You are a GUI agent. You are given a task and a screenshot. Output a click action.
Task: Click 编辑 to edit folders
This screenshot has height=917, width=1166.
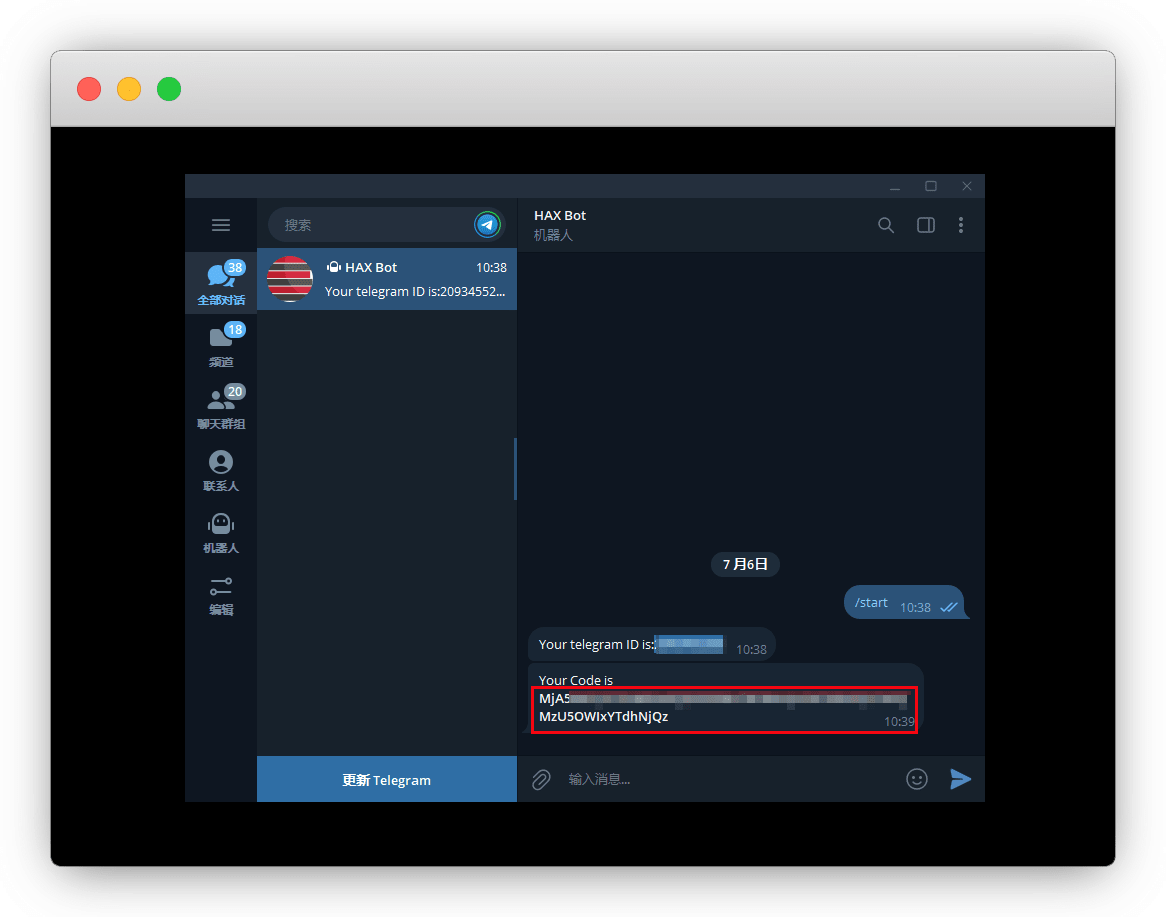[x=221, y=594]
